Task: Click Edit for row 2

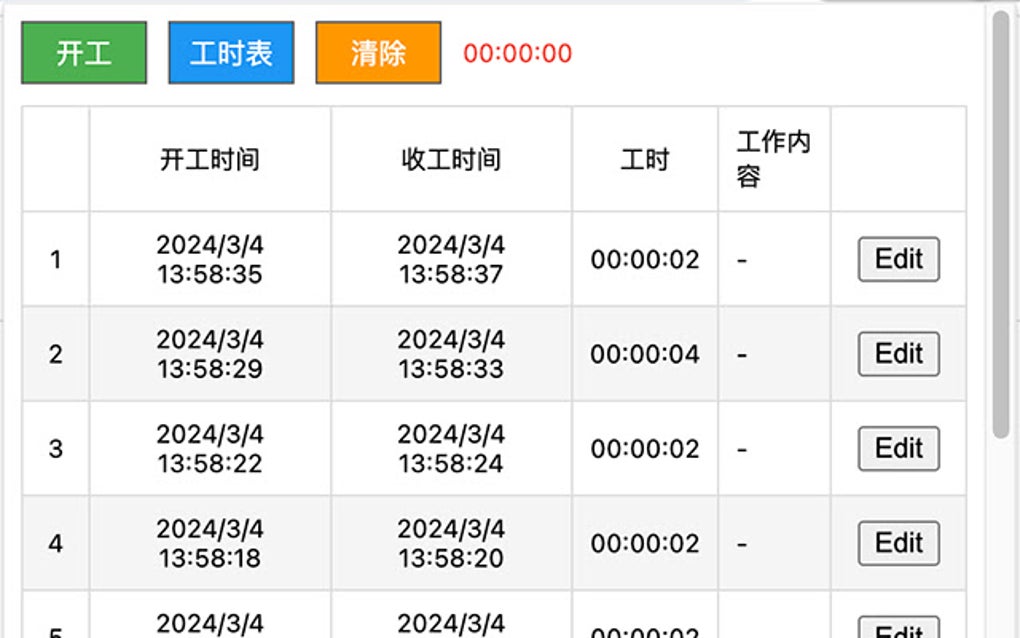Action: tap(898, 354)
